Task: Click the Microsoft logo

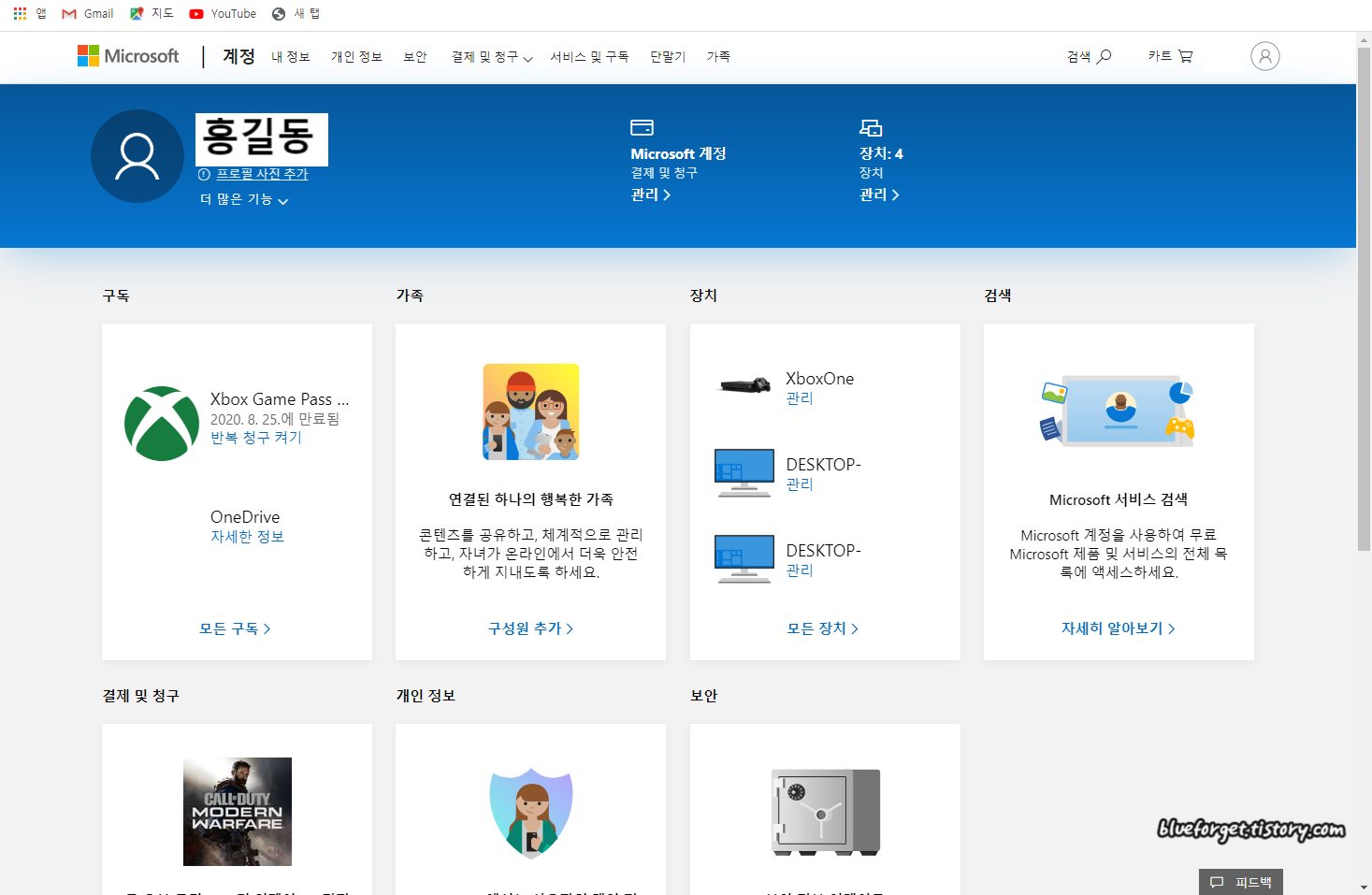Action: [128, 56]
